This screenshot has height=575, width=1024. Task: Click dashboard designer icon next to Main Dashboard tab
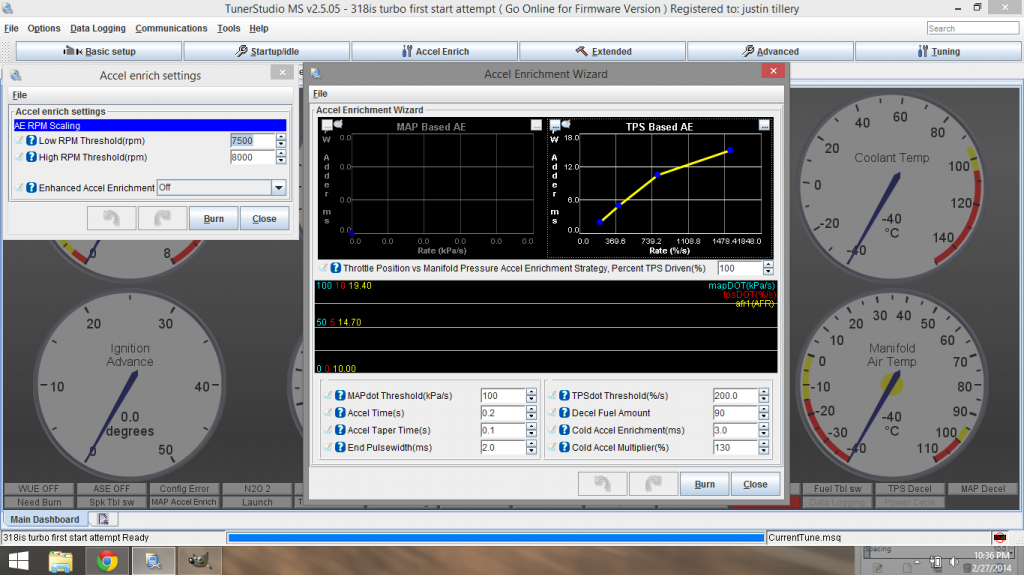(103, 519)
